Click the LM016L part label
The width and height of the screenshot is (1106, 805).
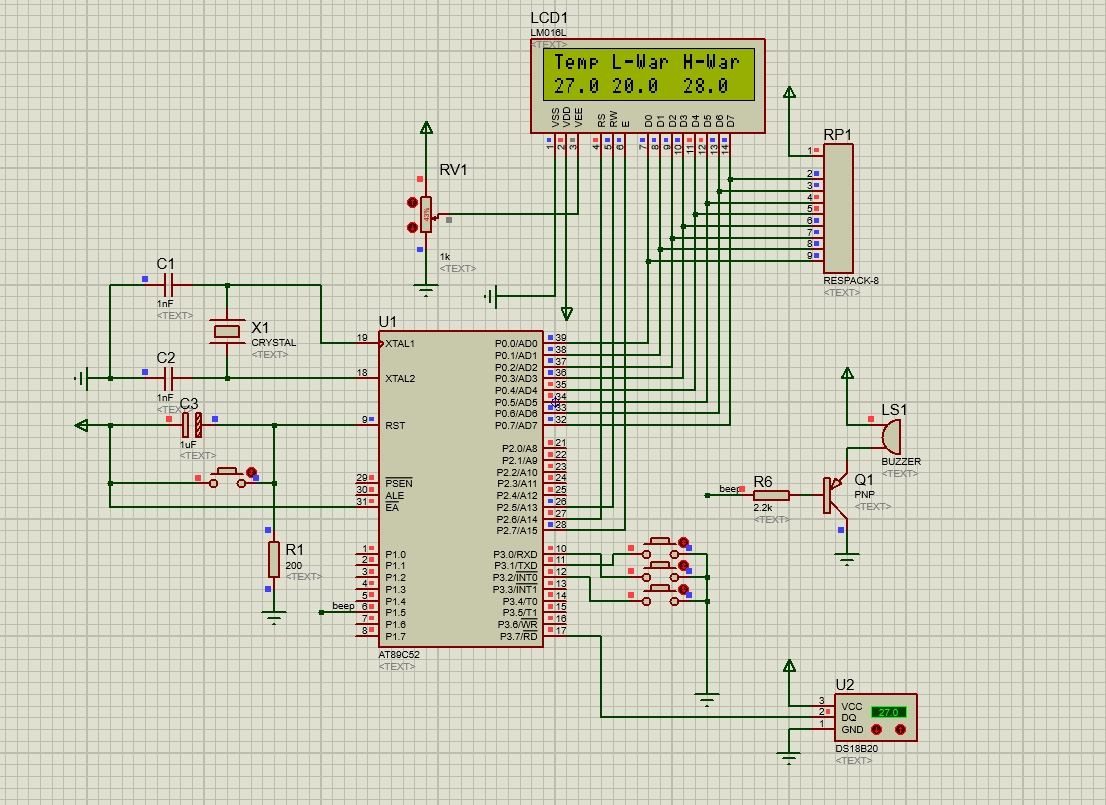(548, 33)
